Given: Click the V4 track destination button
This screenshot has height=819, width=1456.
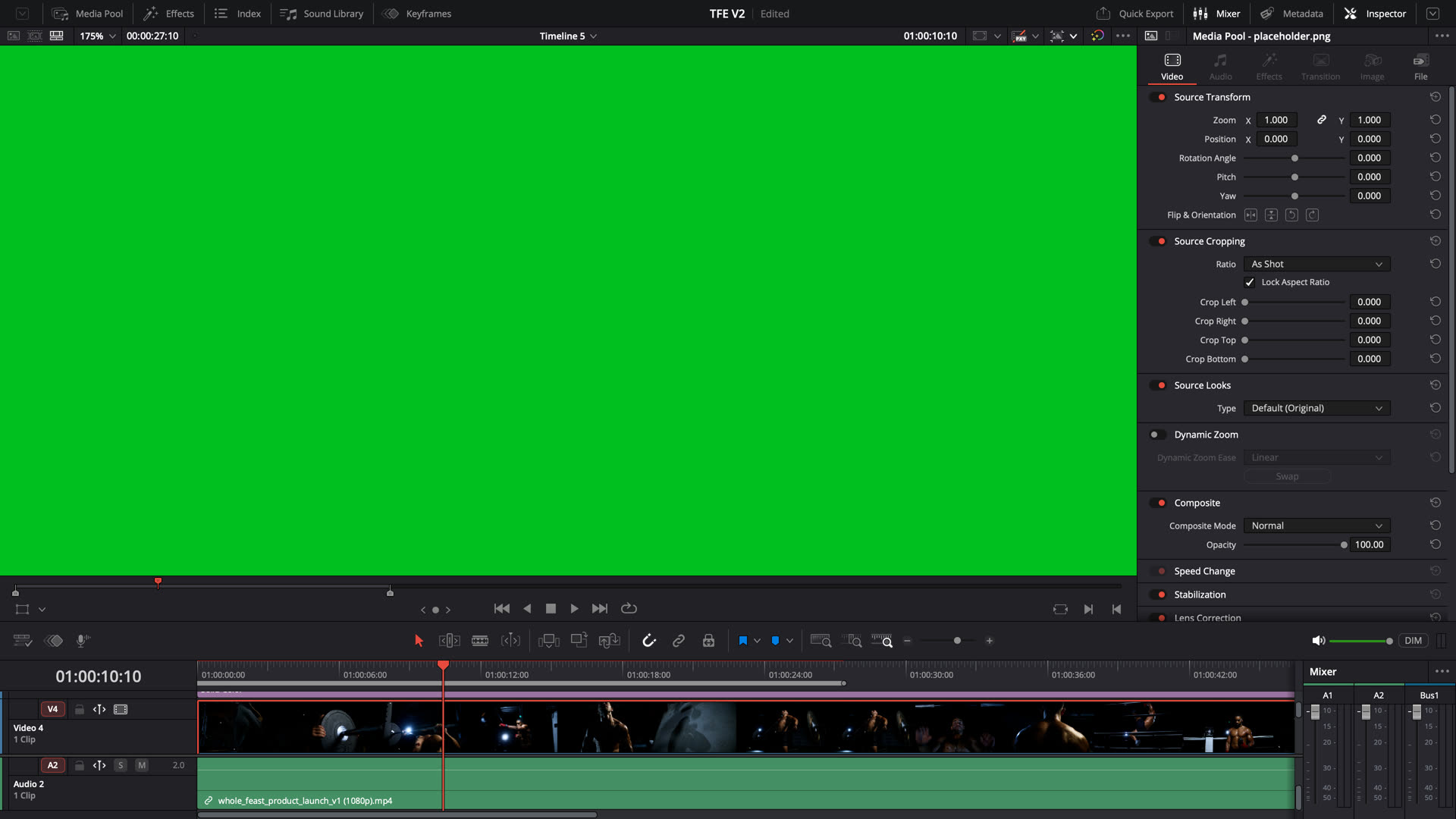Looking at the screenshot, I should pyautogui.click(x=52, y=710).
